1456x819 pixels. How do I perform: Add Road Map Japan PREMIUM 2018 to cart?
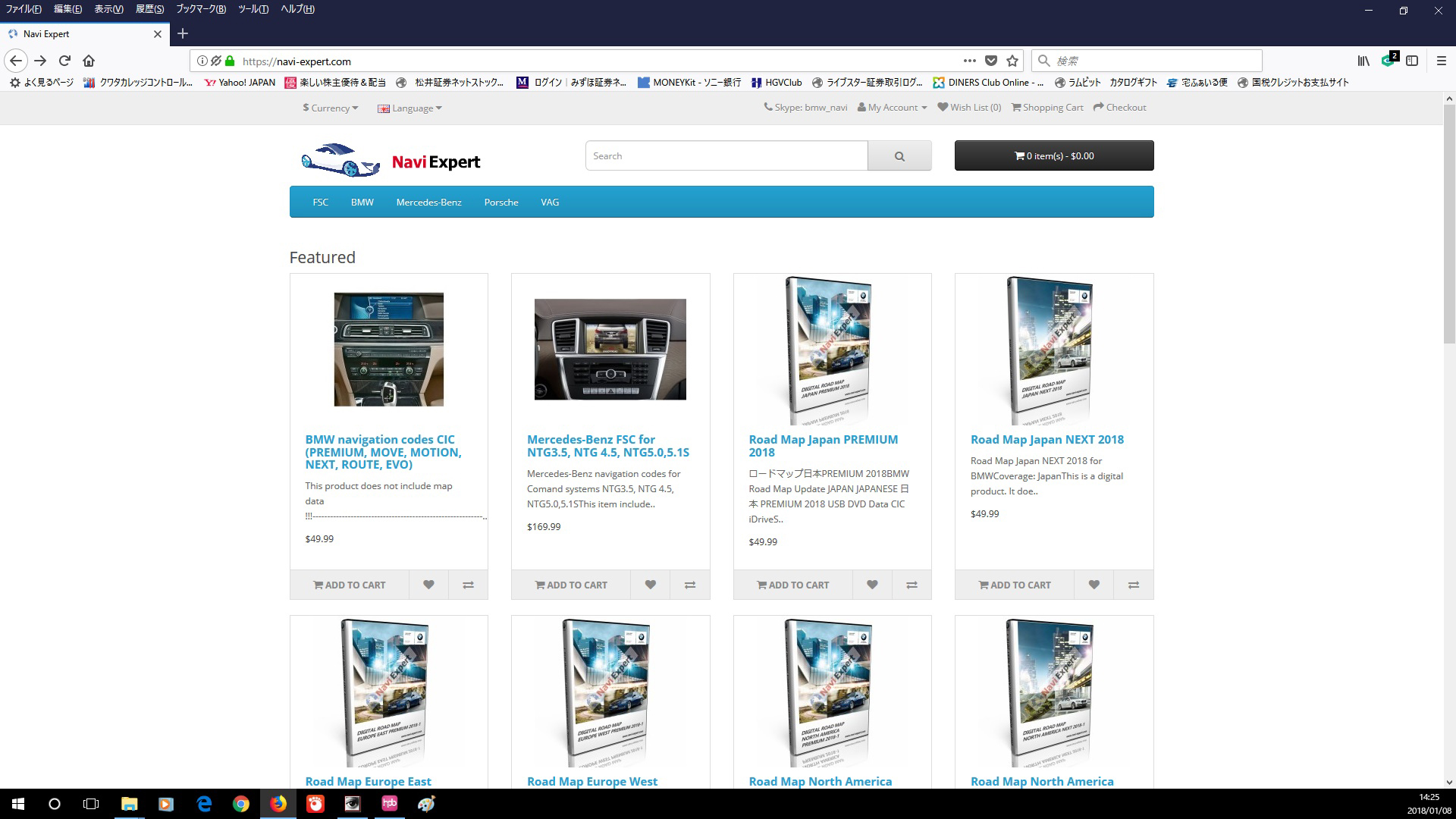[x=793, y=585]
